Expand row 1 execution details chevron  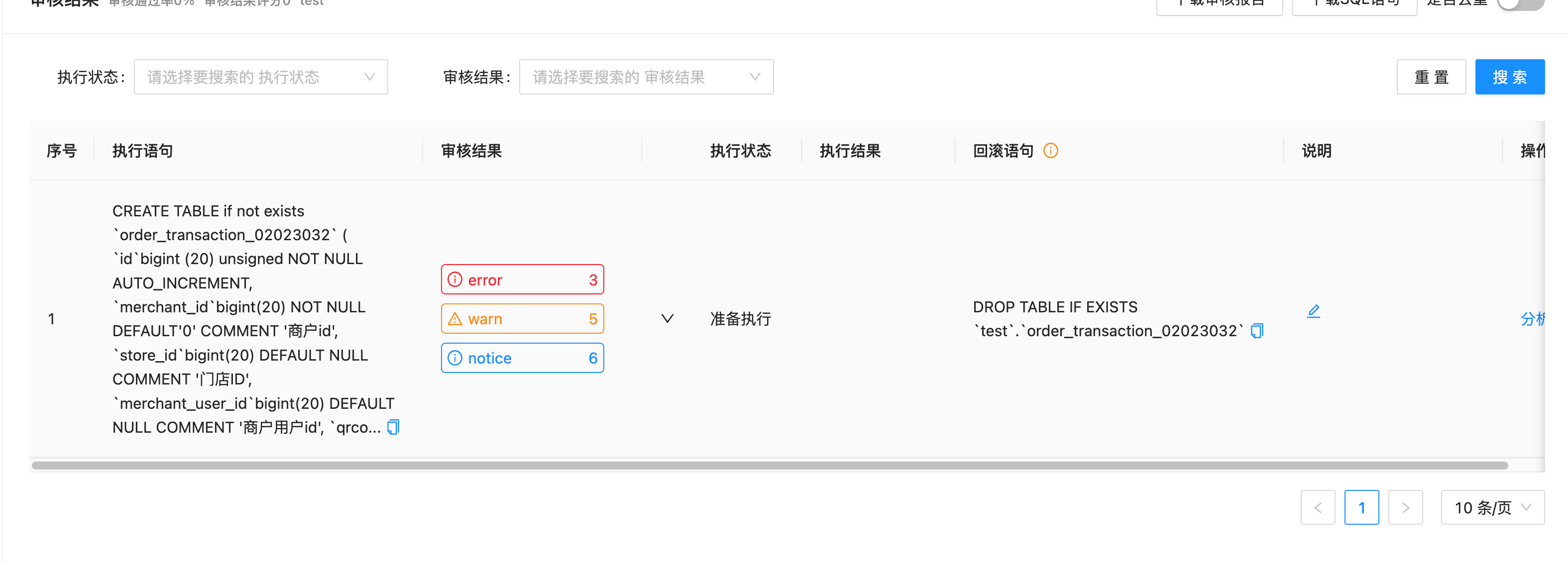pyautogui.click(x=667, y=318)
